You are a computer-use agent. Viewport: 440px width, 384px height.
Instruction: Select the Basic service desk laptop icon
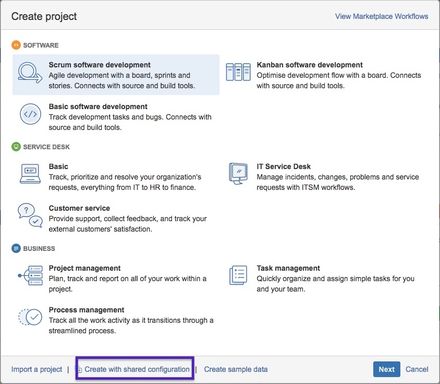(30, 174)
